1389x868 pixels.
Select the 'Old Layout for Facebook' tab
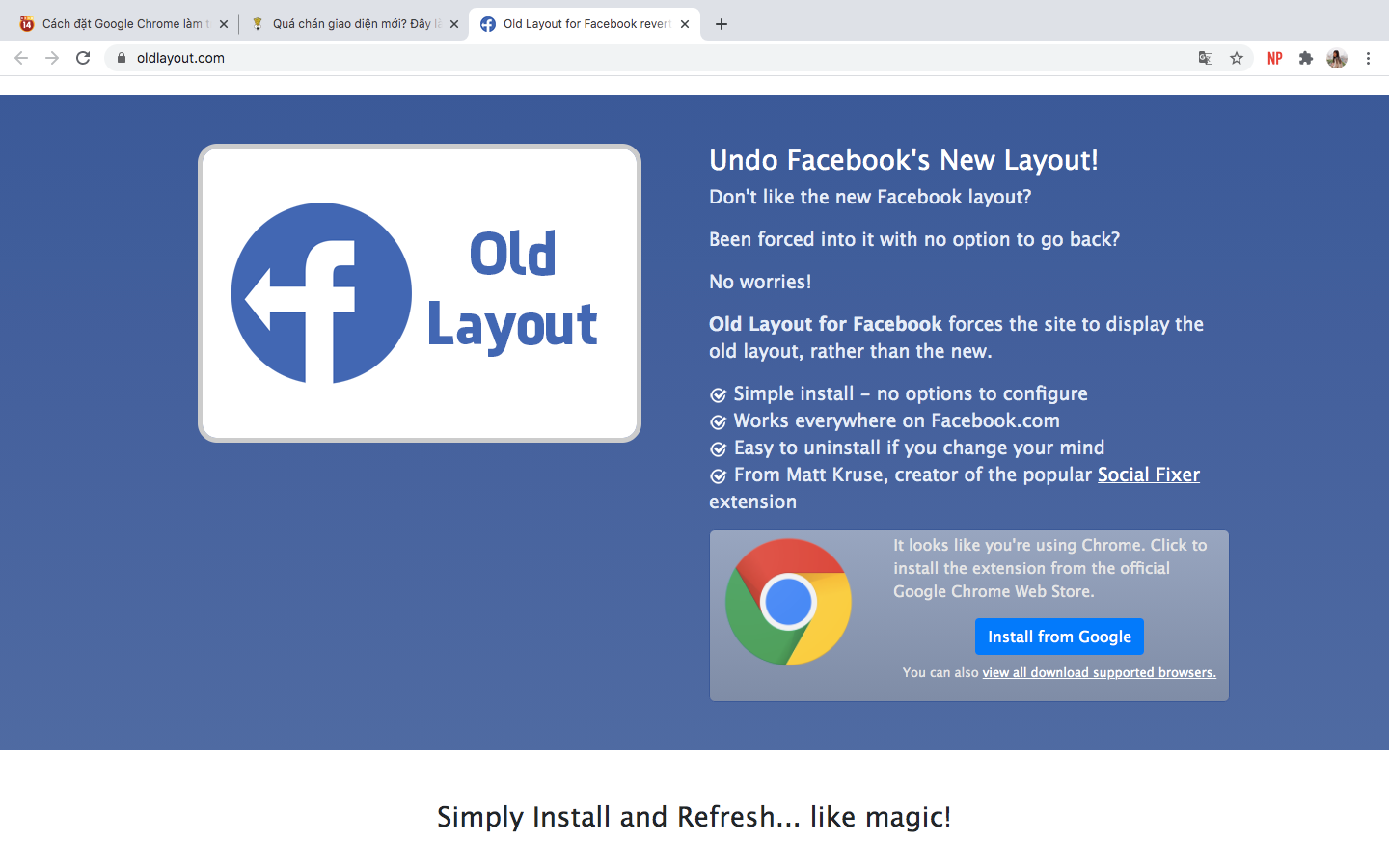(x=584, y=24)
